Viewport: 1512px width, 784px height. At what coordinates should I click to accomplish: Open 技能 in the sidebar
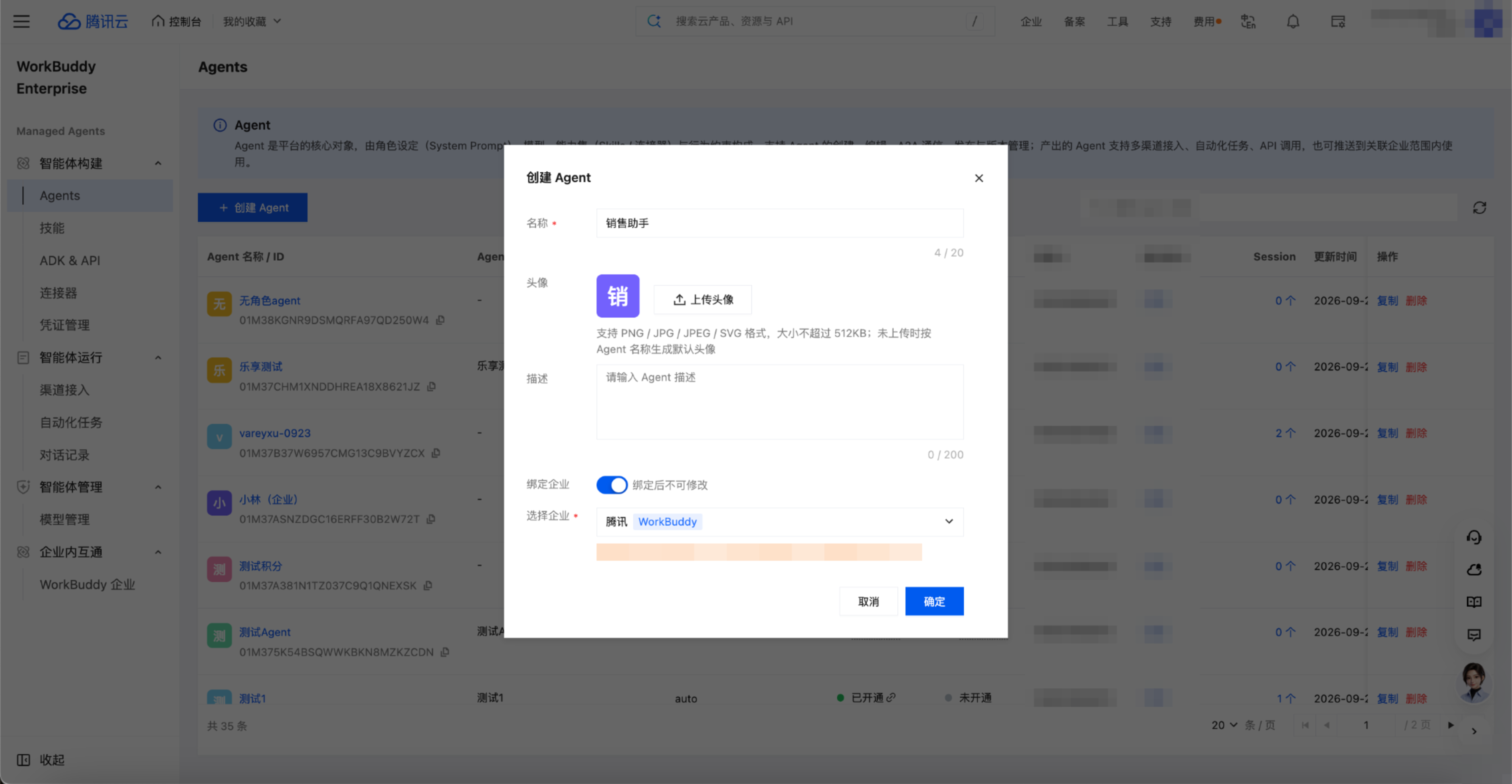coord(52,227)
